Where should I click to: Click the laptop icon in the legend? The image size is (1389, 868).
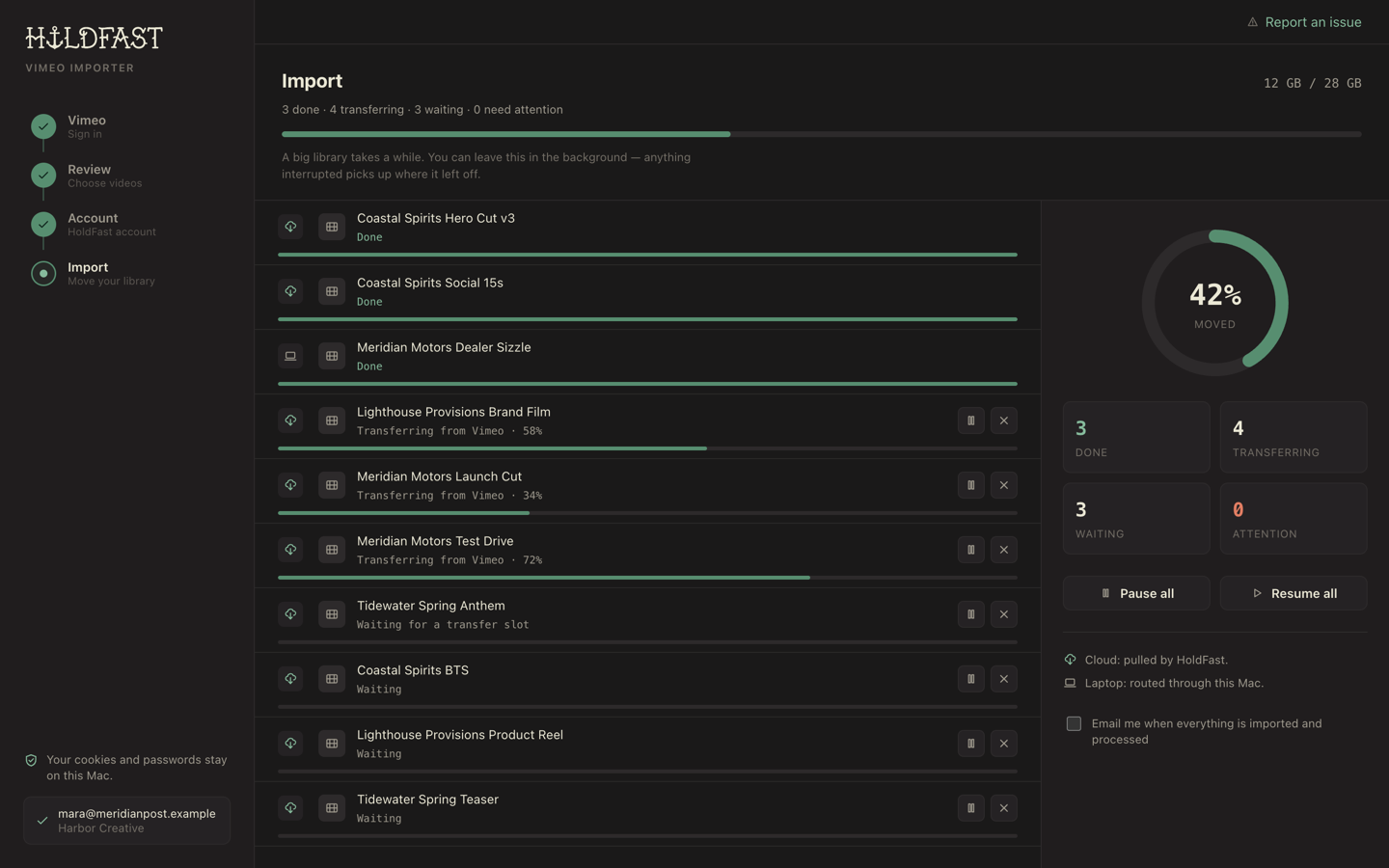1070,683
